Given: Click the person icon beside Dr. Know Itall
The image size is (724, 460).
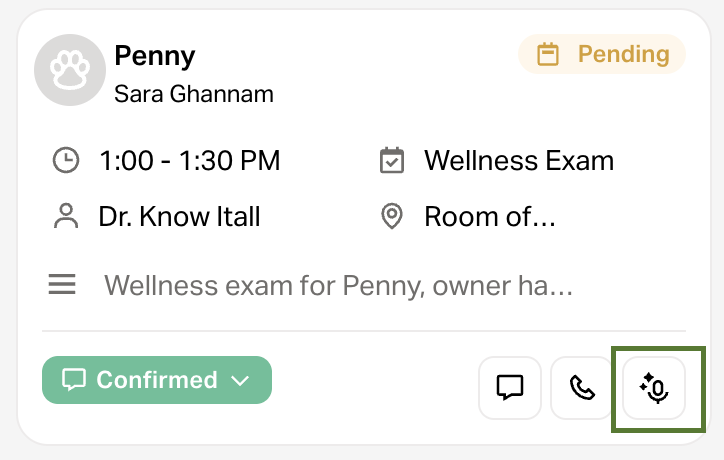Looking at the screenshot, I should tap(66, 215).
